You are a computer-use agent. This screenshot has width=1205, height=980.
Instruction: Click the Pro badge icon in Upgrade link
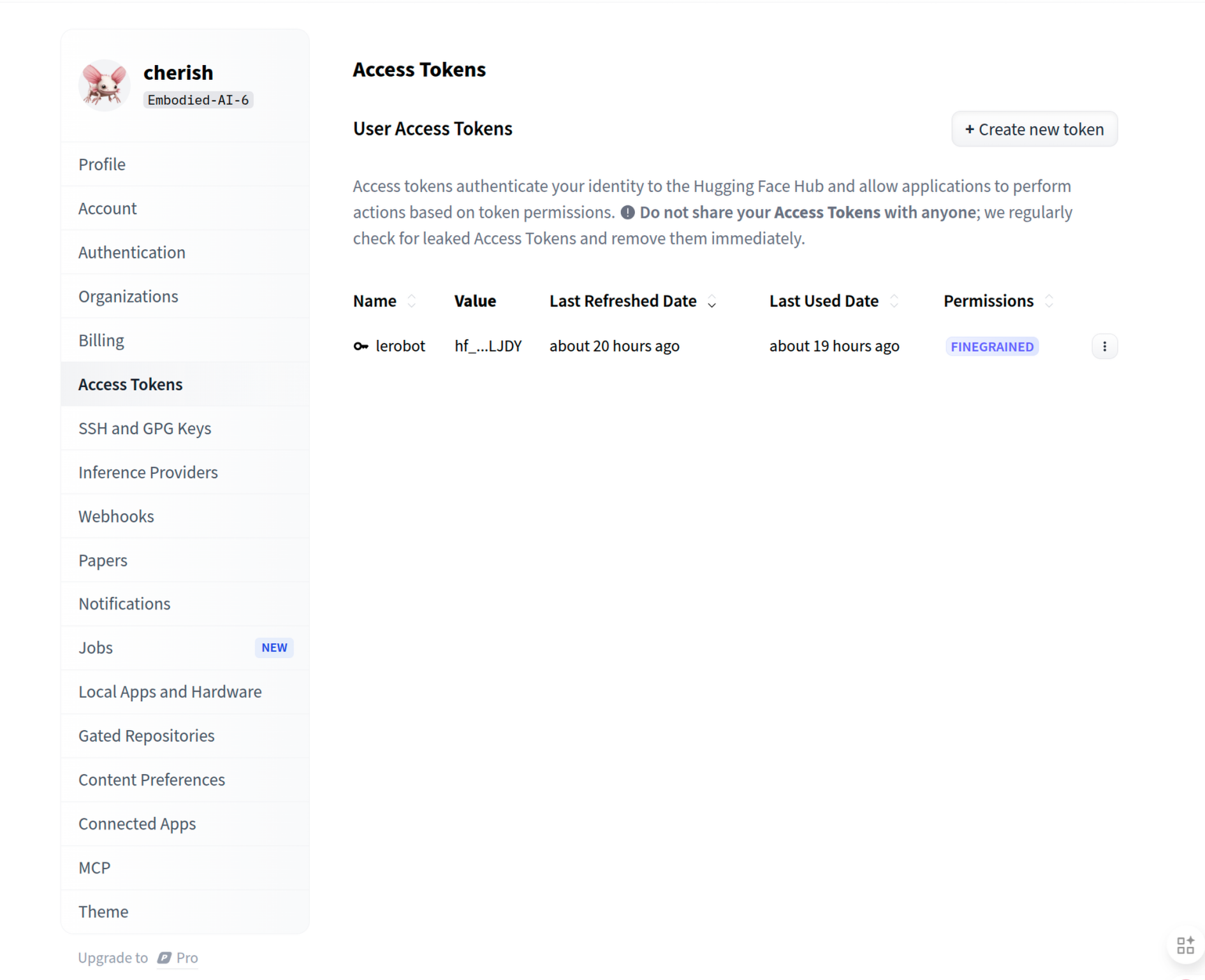[164, 958]
